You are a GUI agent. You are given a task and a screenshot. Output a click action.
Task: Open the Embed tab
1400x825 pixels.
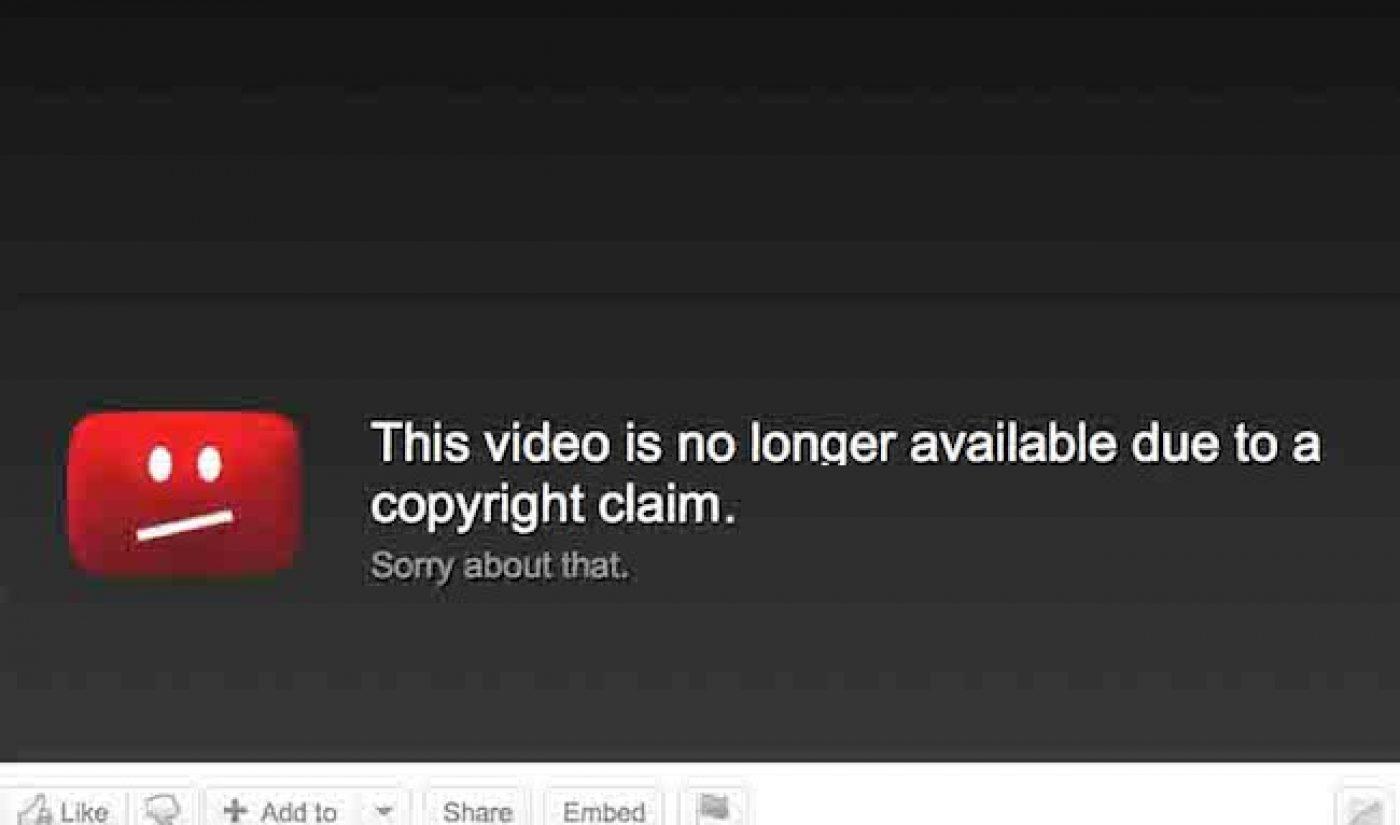coord(604,809)
